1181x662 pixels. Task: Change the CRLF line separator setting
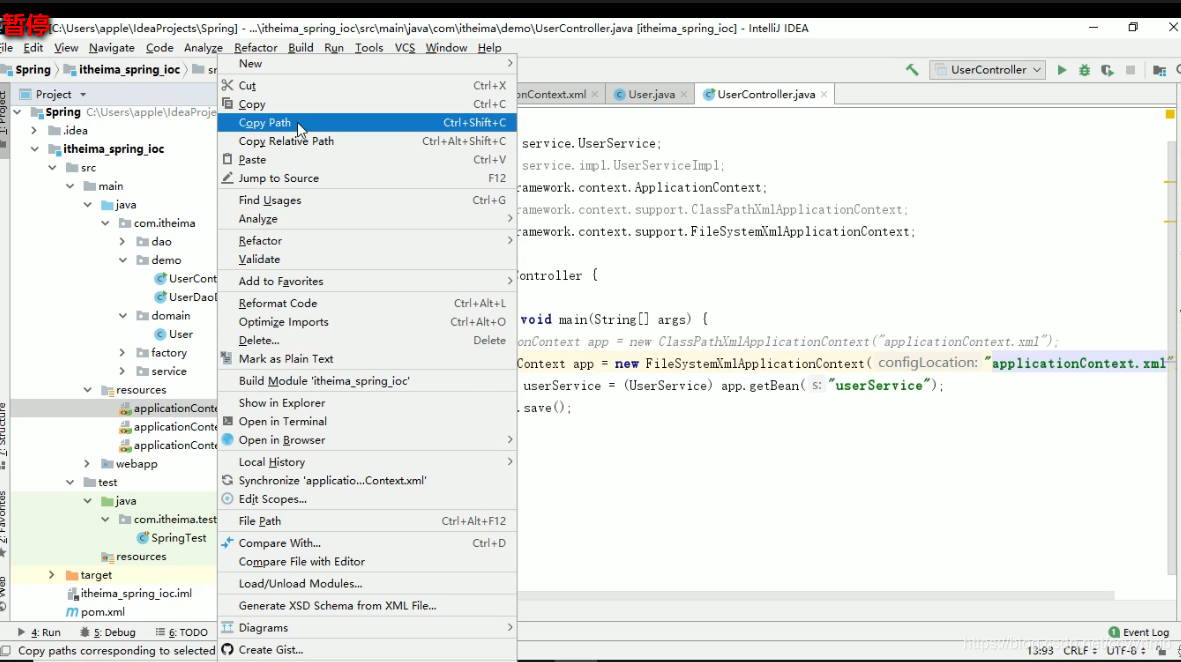1079,650
